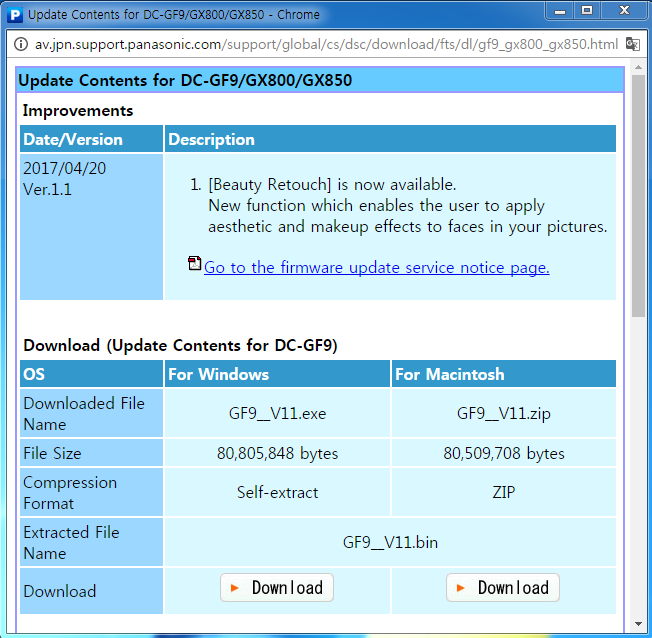652x638 pixels.
Task: Click the site information icon in address bar
Action: 21,44
